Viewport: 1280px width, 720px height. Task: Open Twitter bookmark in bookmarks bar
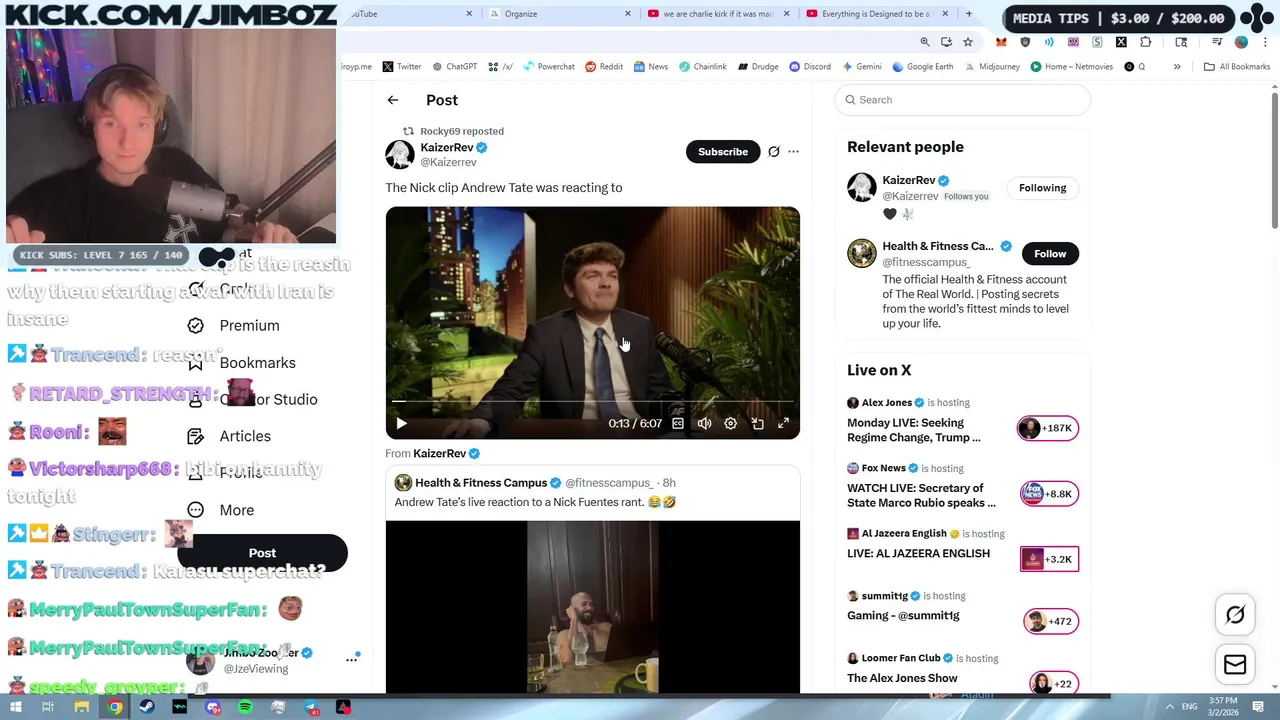click(x=402, y=67)
